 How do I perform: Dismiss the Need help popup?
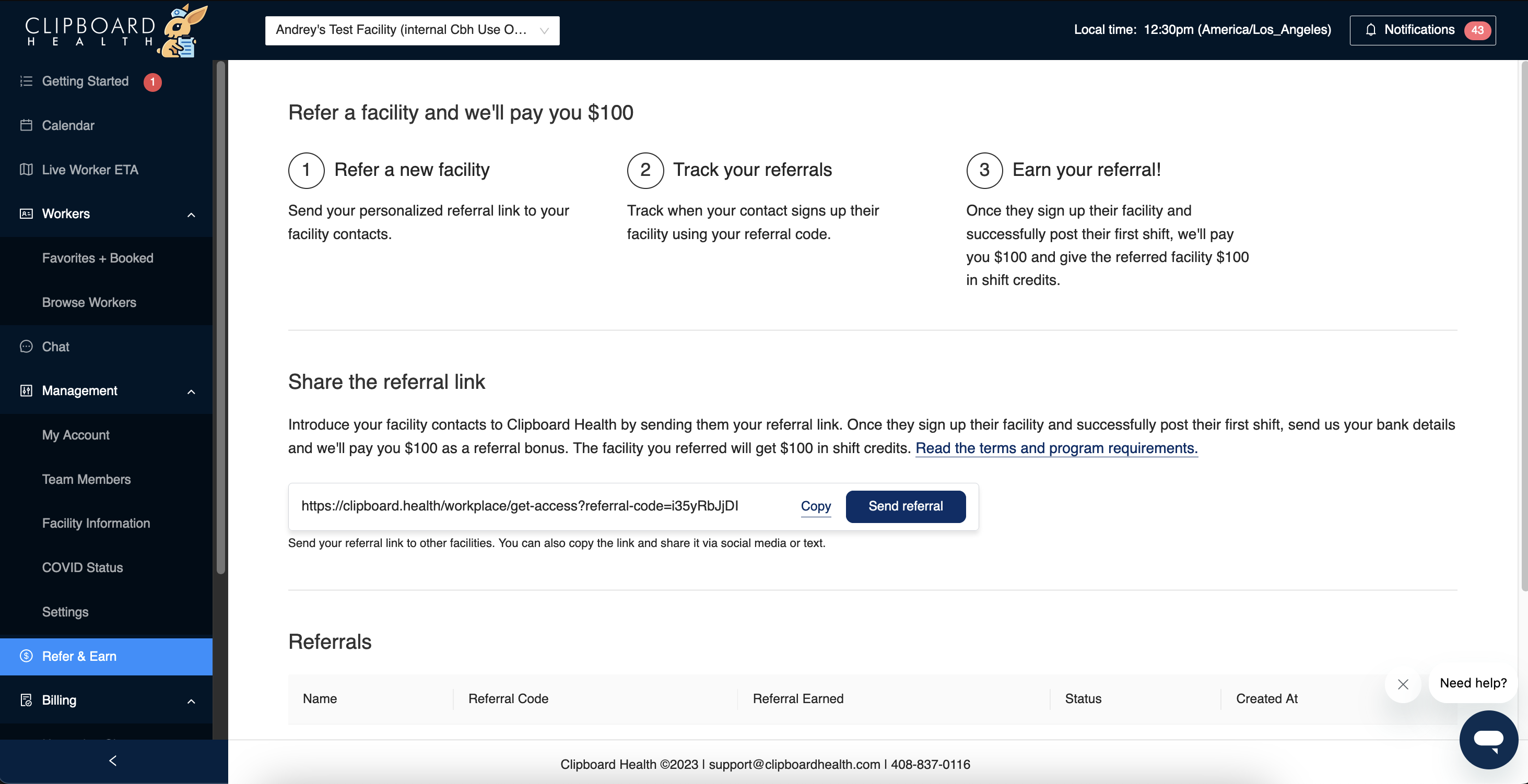pyautogui.click(x=1403, y=684)
